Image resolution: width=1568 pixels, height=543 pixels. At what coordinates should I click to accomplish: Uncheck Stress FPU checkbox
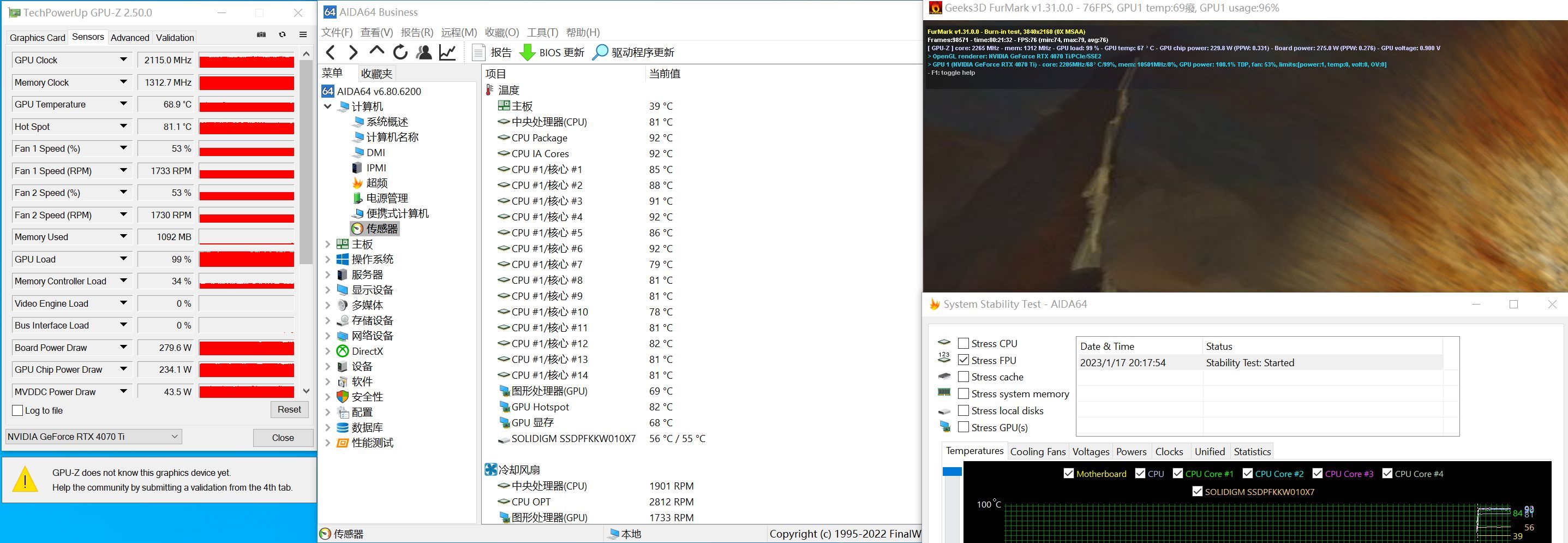(x=963, y=360)
